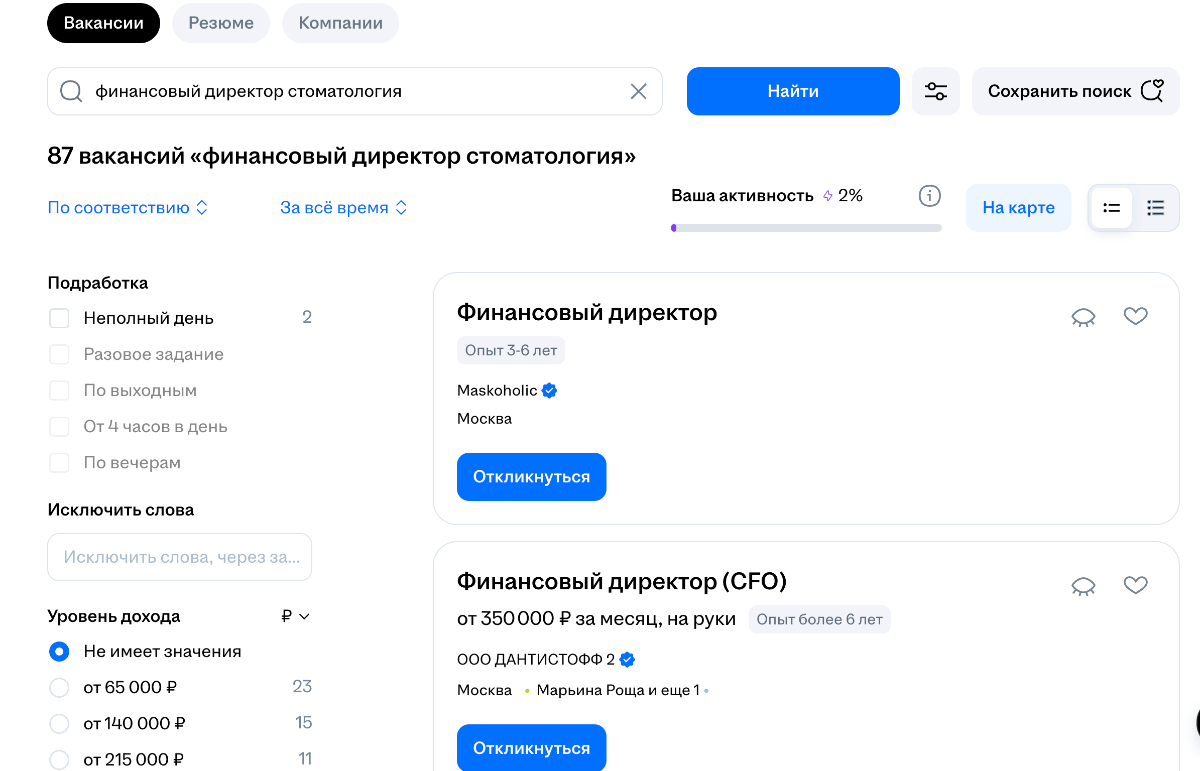The image size is (1200, 771).
Task: Open the Финансовый директор (CFO) vacancy title
Action: pyautogui.click(x=622, y=581)
